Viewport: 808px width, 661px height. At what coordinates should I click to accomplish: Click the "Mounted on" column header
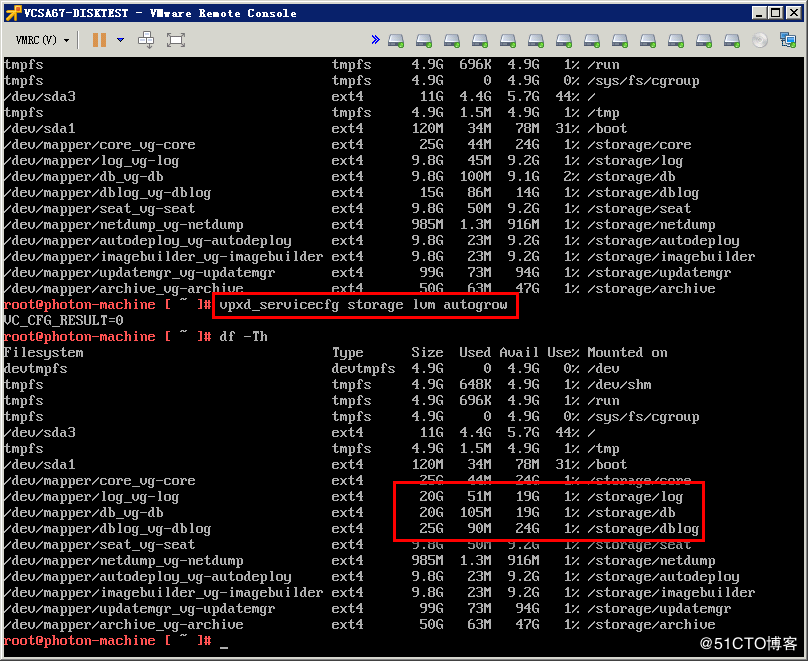(627, 352)
